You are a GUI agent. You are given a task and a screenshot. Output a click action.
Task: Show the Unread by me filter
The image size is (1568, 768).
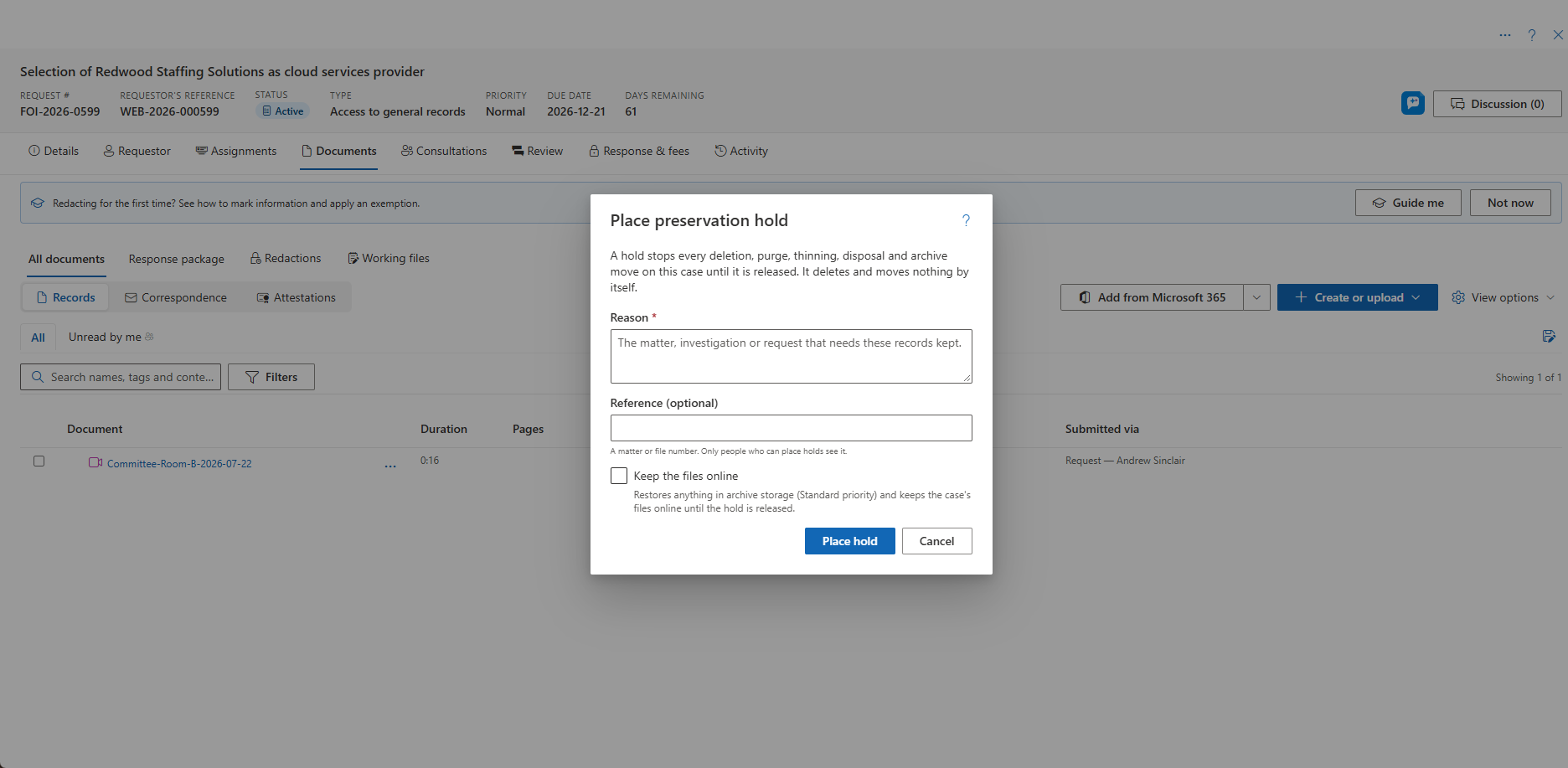pyautogui.click(x=111, y=337)
